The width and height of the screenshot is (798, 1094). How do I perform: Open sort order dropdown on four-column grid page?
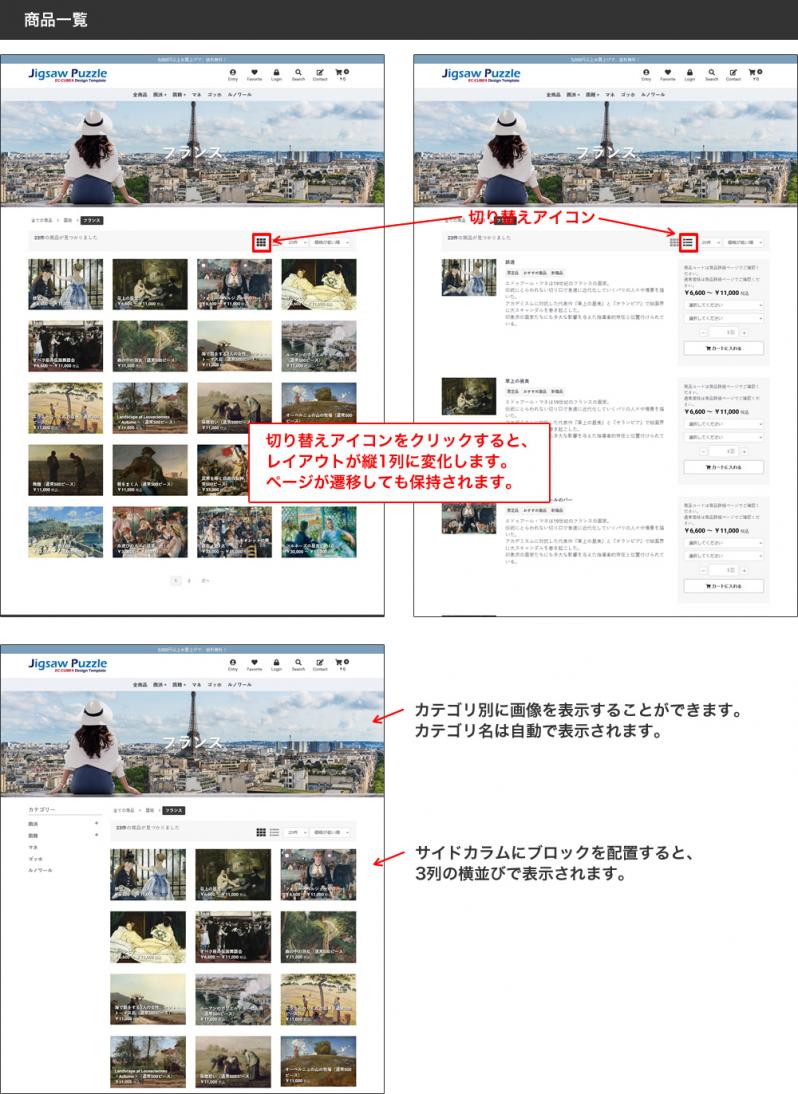330,242
